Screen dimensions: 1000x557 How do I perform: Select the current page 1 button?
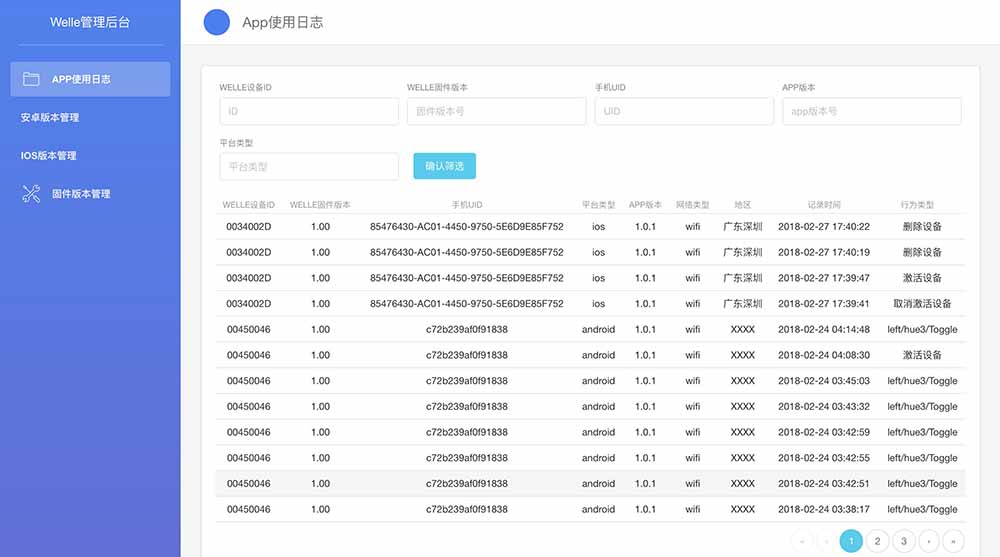coord(851,541)
